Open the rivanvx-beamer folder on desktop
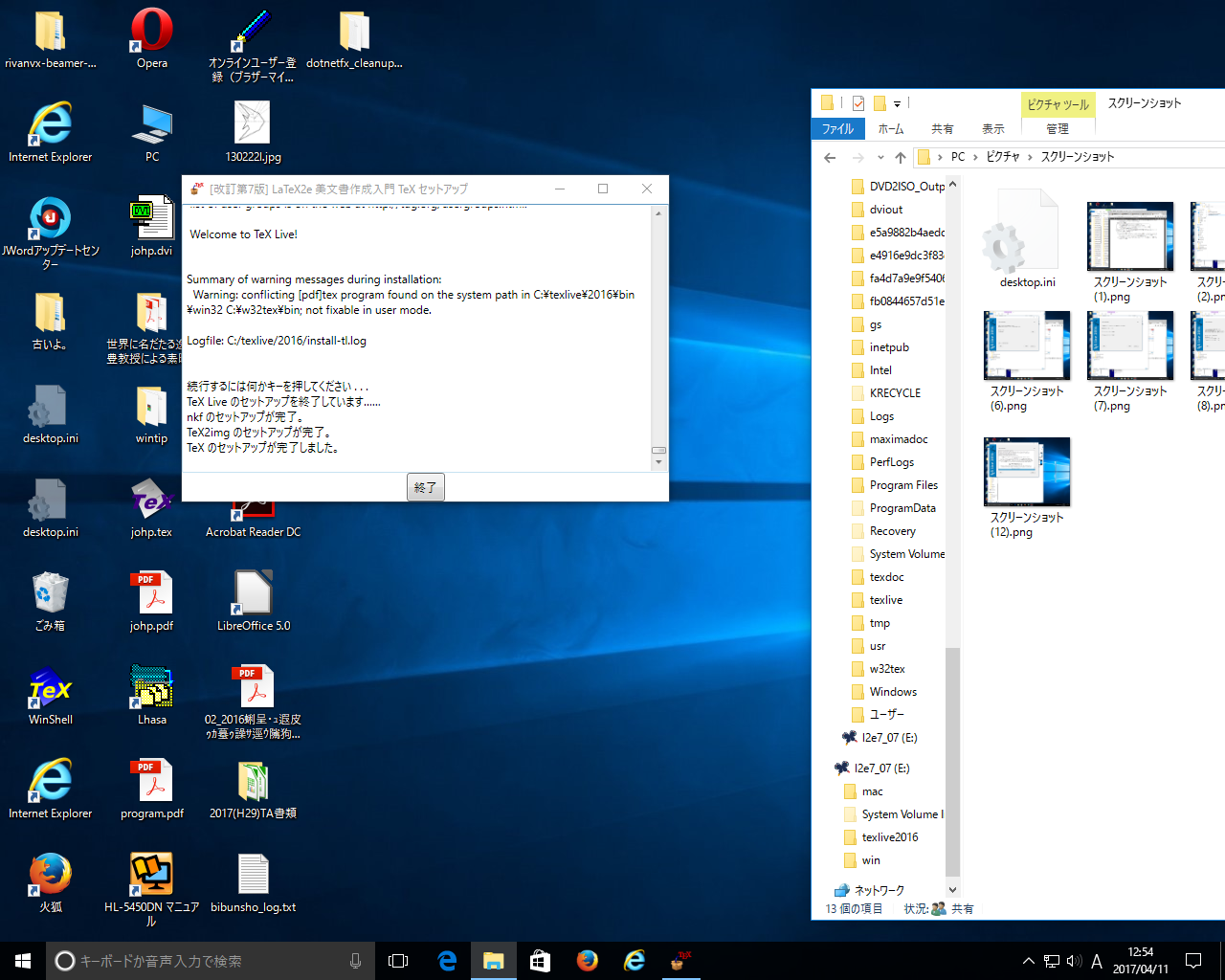Image resolution: width=1225 pixels, height=980 pixels. coord(51,39)
